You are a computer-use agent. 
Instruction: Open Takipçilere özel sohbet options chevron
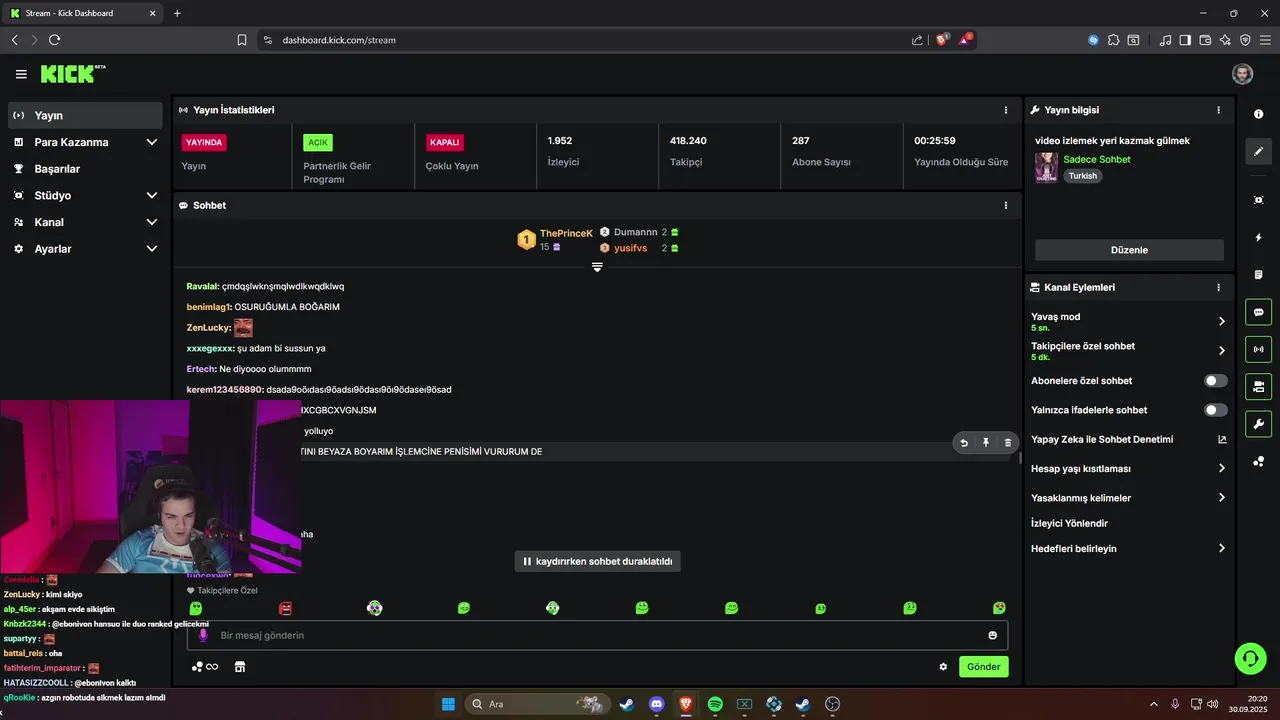click(x=1221, y=351)
